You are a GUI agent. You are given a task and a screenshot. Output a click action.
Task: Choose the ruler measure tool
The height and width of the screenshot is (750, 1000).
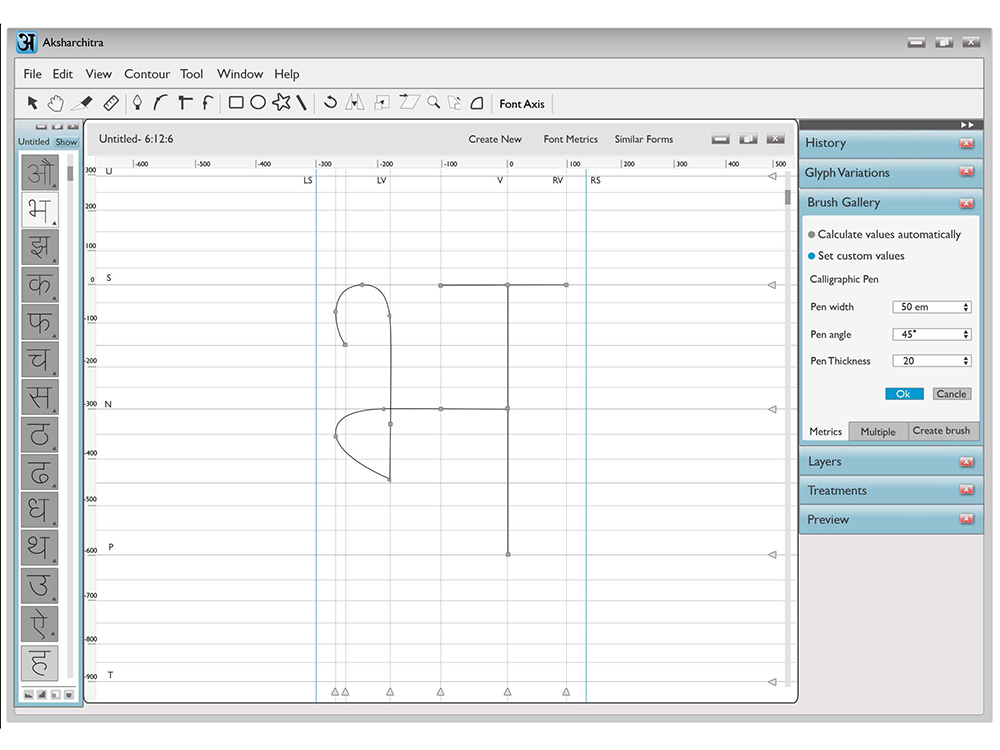(111, 103)
